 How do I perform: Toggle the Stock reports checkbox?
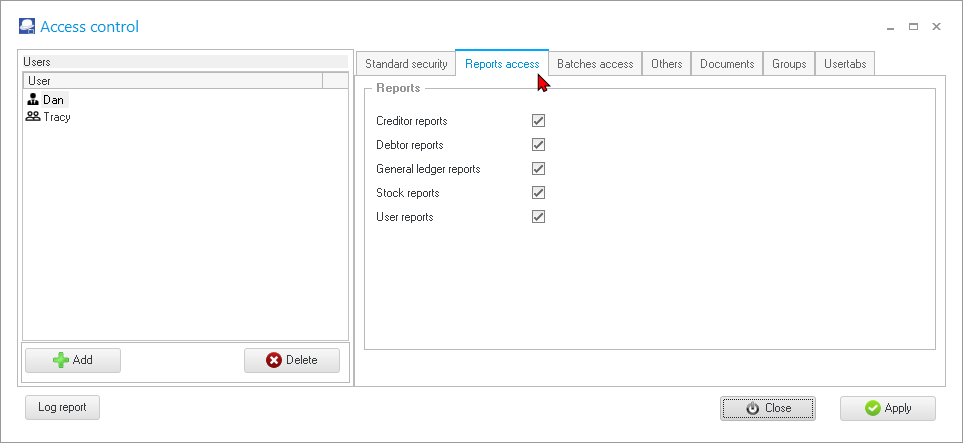pos(538,193)
